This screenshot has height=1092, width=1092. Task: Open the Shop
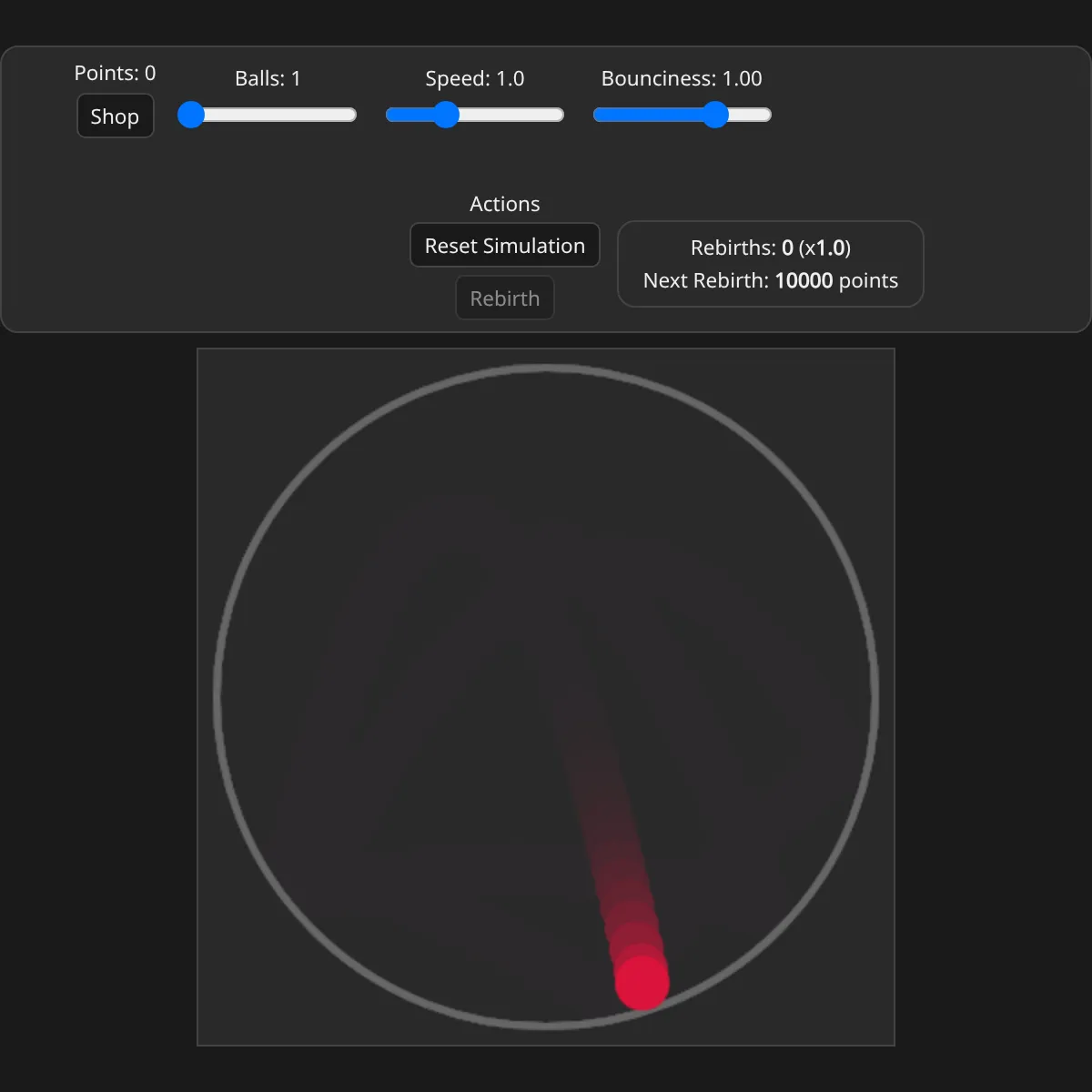(115, 116)
